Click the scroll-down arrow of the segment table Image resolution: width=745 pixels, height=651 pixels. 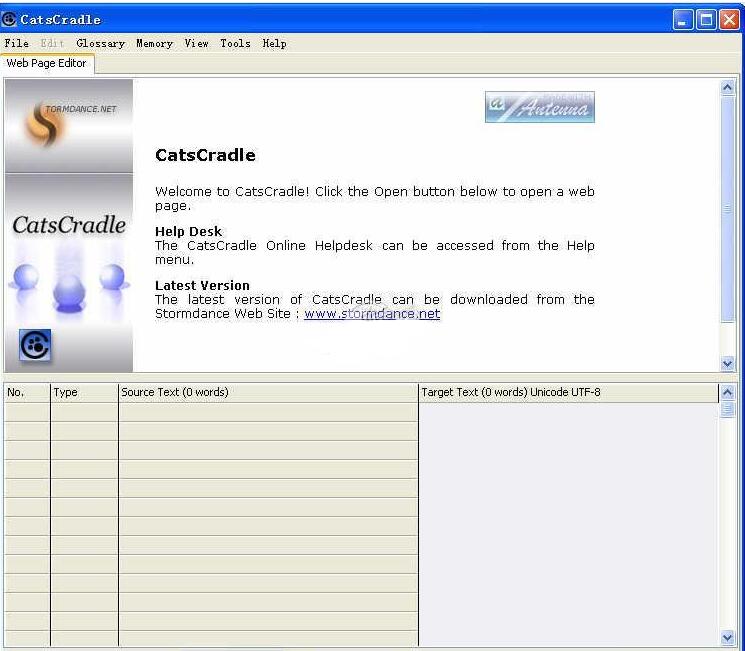pyautogui.click(x=727, y=637)
